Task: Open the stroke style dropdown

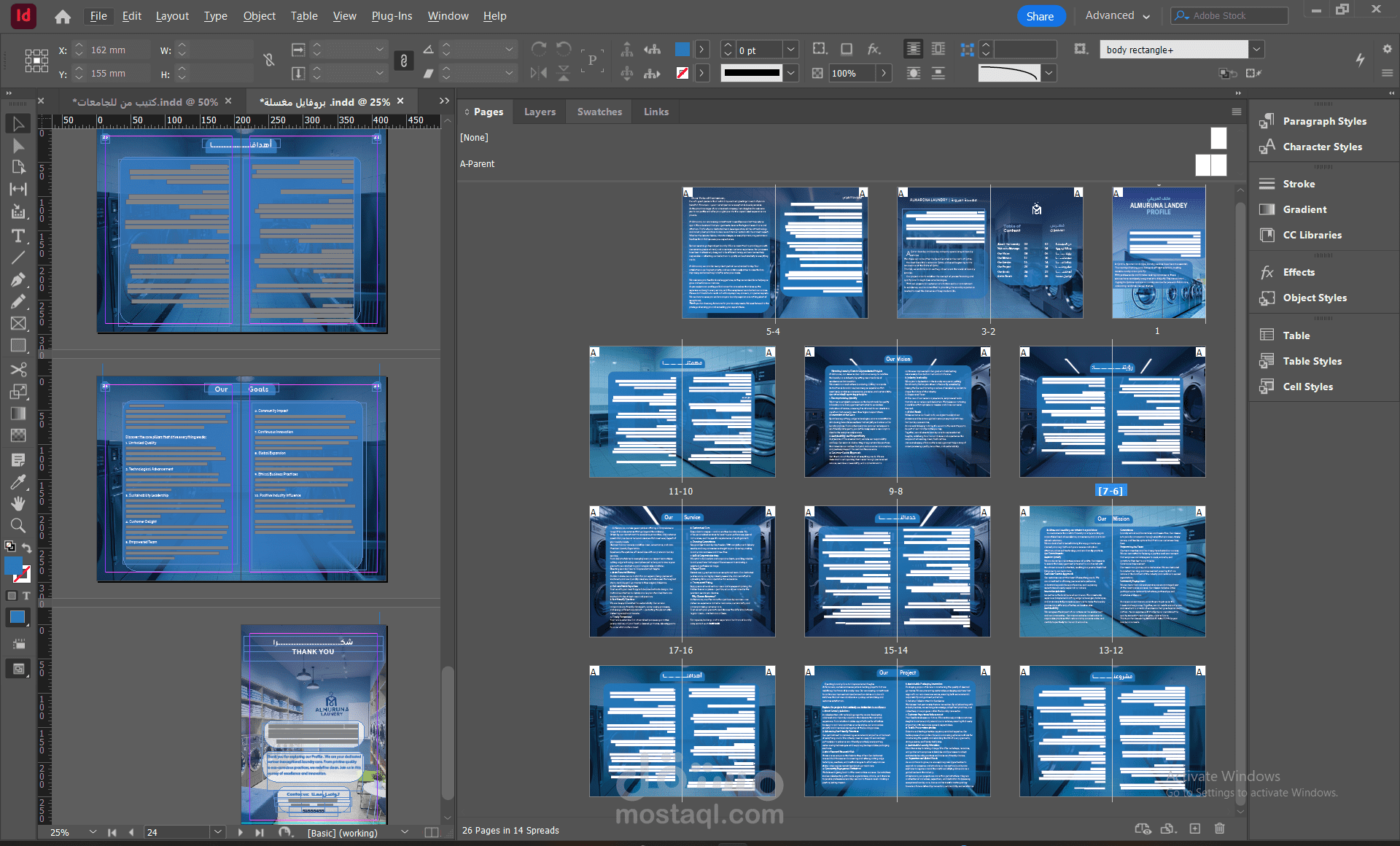Action: coord(790,73)
